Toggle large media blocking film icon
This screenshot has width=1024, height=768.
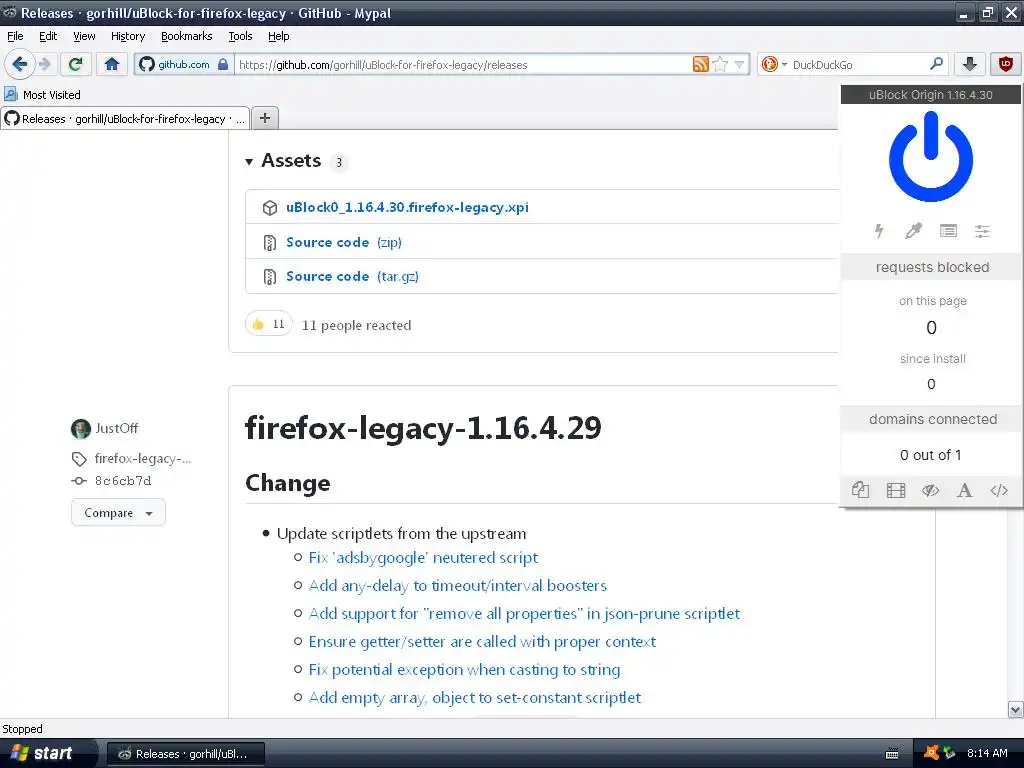tap(896, 490)
